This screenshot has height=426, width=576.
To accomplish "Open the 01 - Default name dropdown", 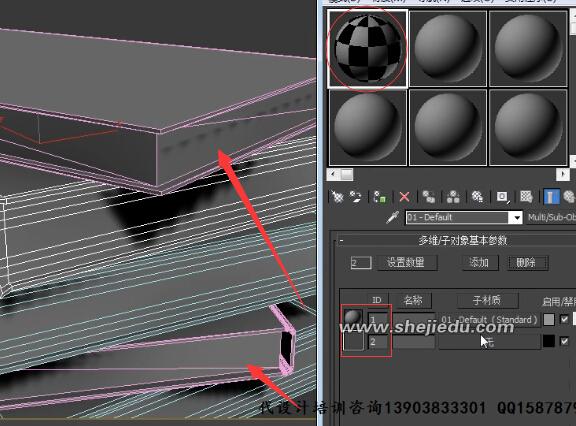I will pos(517,218).
